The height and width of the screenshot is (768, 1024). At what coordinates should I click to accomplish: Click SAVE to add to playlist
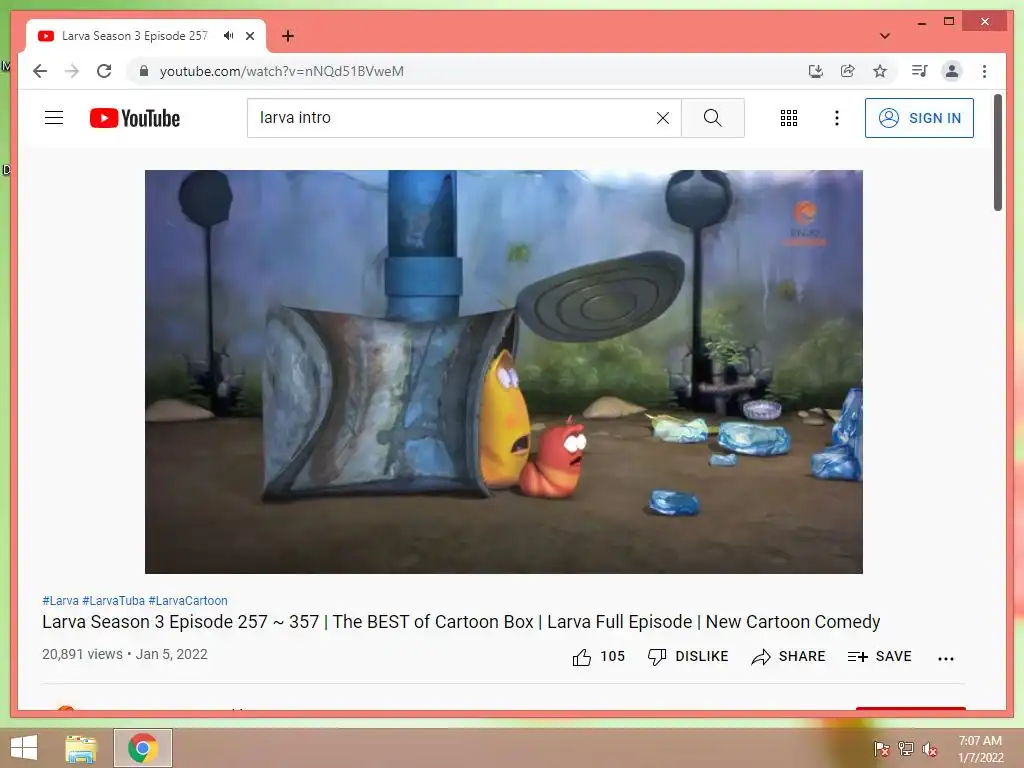tap(879, 656)
